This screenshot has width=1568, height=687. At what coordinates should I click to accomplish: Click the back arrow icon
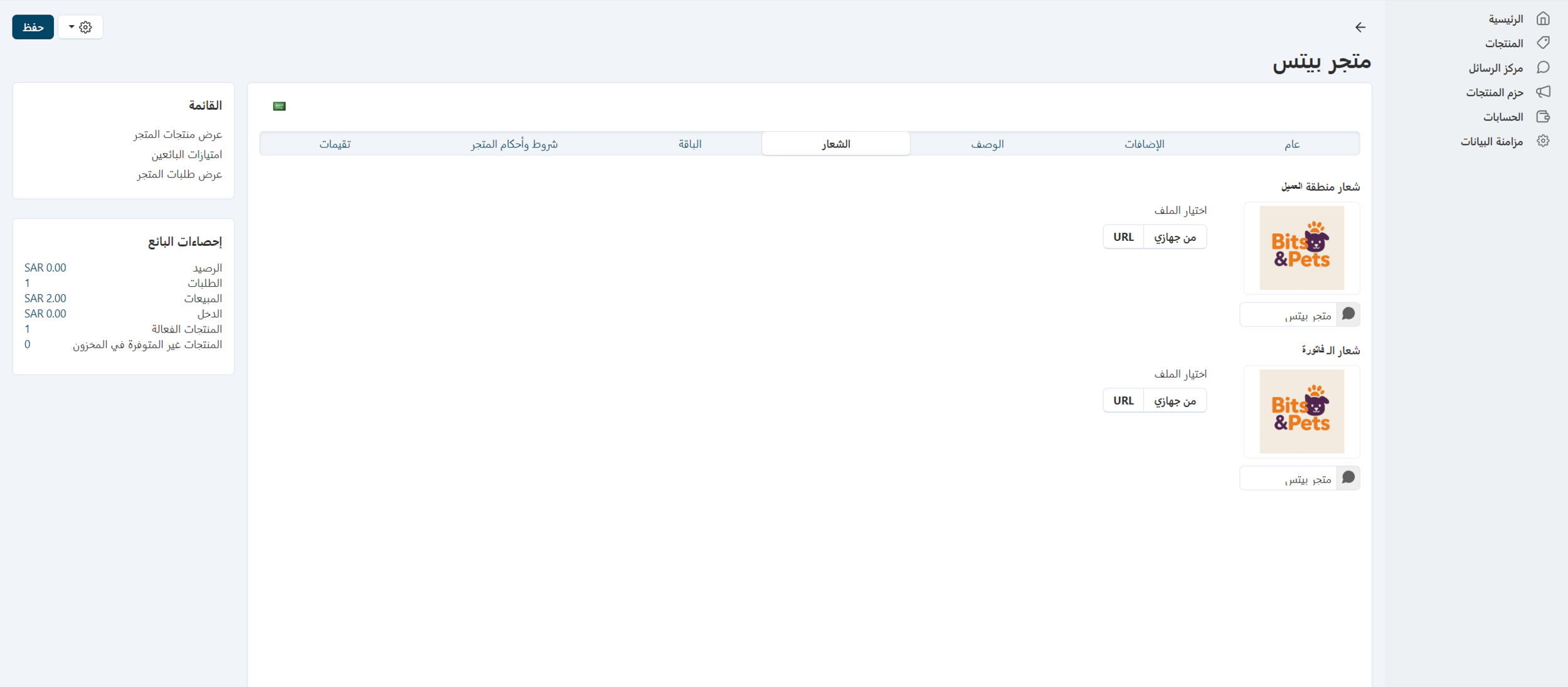click(1360, 27)
